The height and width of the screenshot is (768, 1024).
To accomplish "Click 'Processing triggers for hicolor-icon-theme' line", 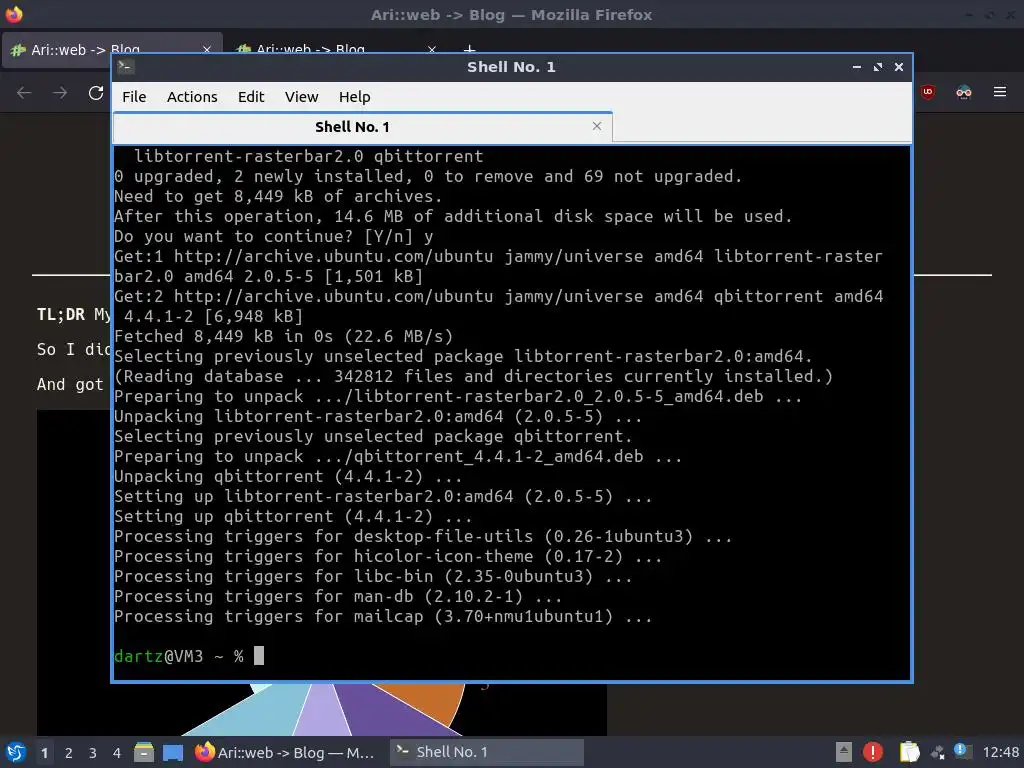I will pyautogui.click(x=388, y=556).
